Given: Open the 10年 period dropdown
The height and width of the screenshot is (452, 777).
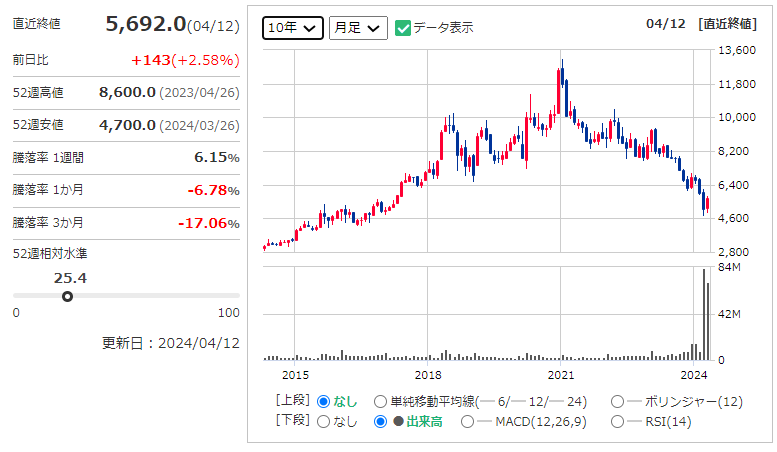Looking at the screenshot, I should [x=293, y=28].
